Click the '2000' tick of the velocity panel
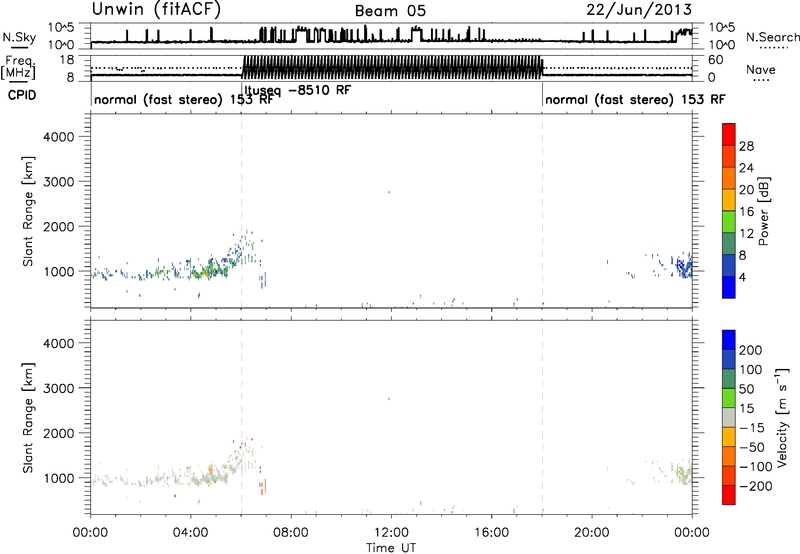Image resolution: width=800 pixels, height=554 pixels. click(59, 433)
